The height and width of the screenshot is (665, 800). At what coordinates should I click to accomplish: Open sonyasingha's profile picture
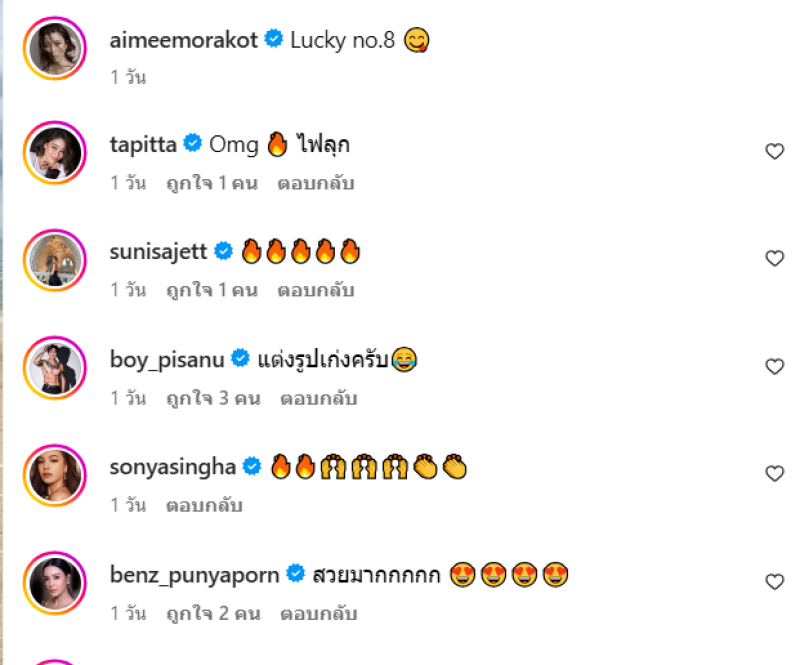coord(54,475)
